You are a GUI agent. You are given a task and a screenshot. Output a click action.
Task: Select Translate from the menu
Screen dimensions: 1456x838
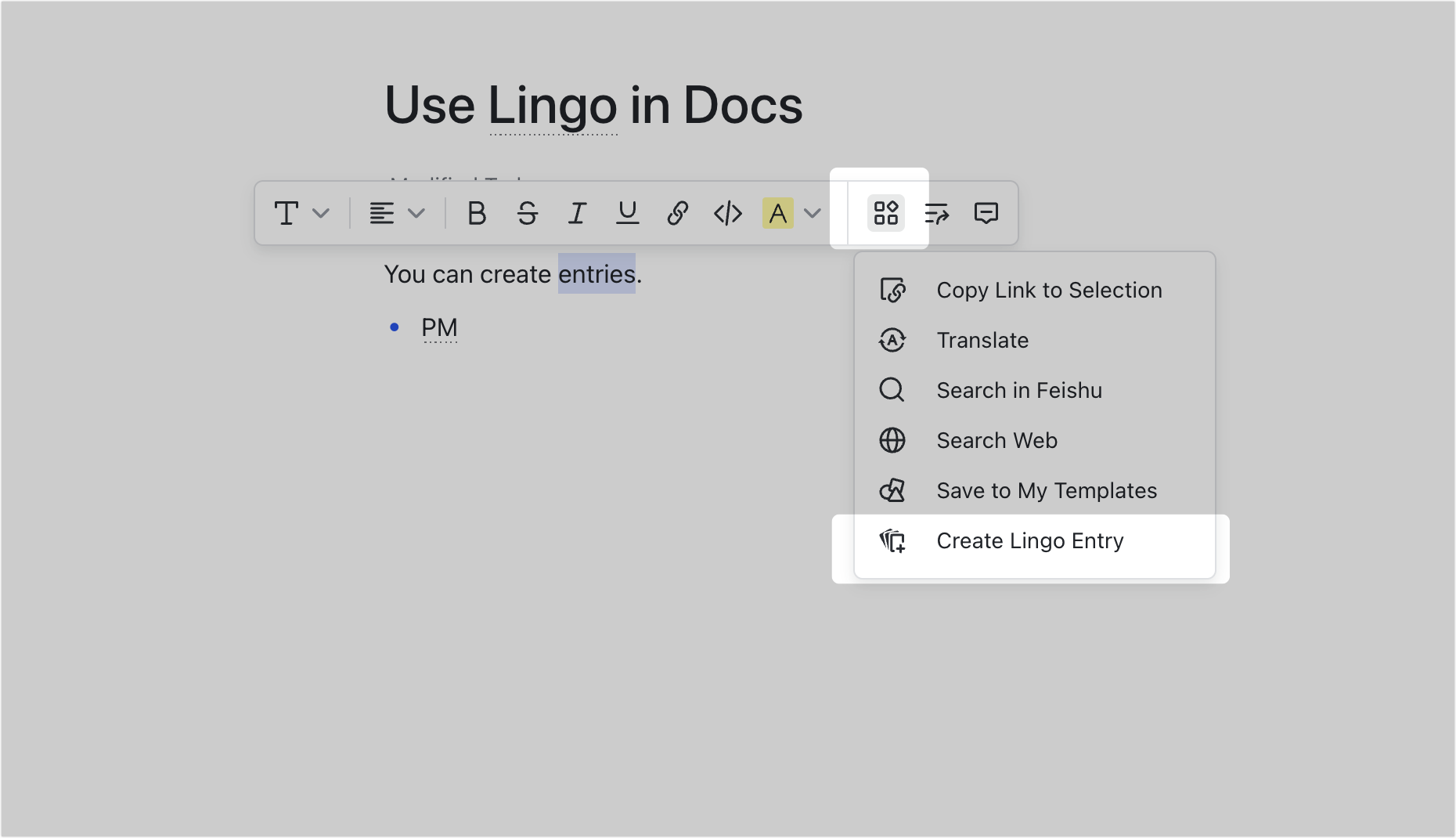coord(1035,340)
